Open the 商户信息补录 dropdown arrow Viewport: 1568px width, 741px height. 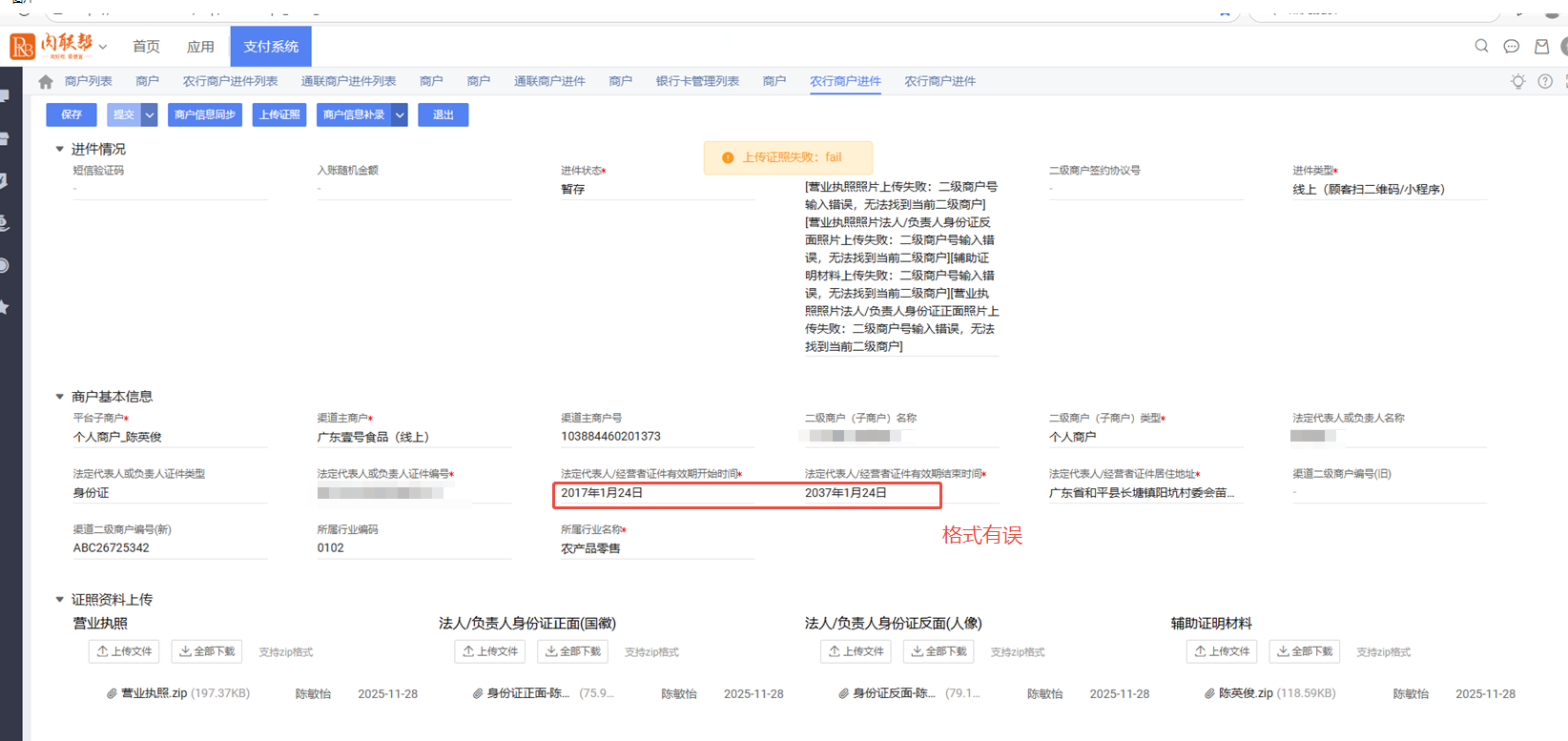tap(400, 115)
